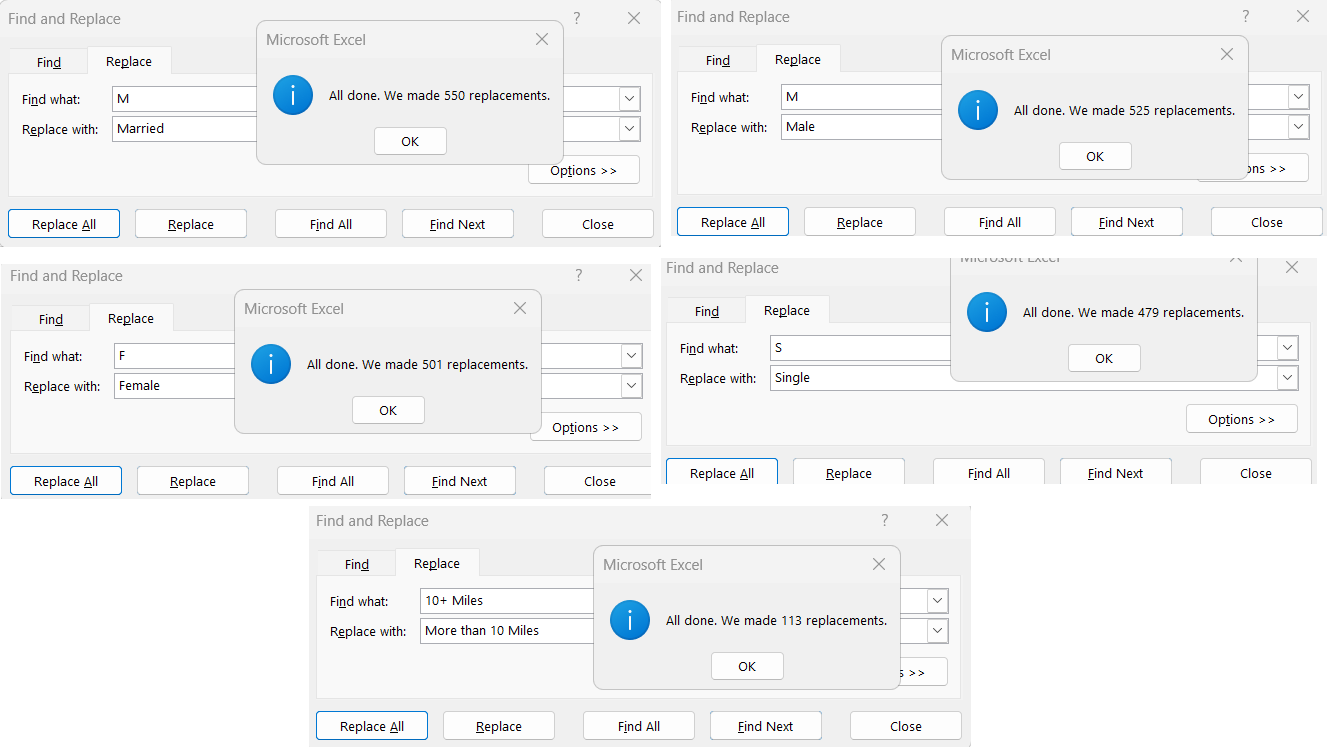Click the info icon beside 550 replacements message
Image resolution: width=1327 pixels, height=756 pixels.
coord(292,95)
